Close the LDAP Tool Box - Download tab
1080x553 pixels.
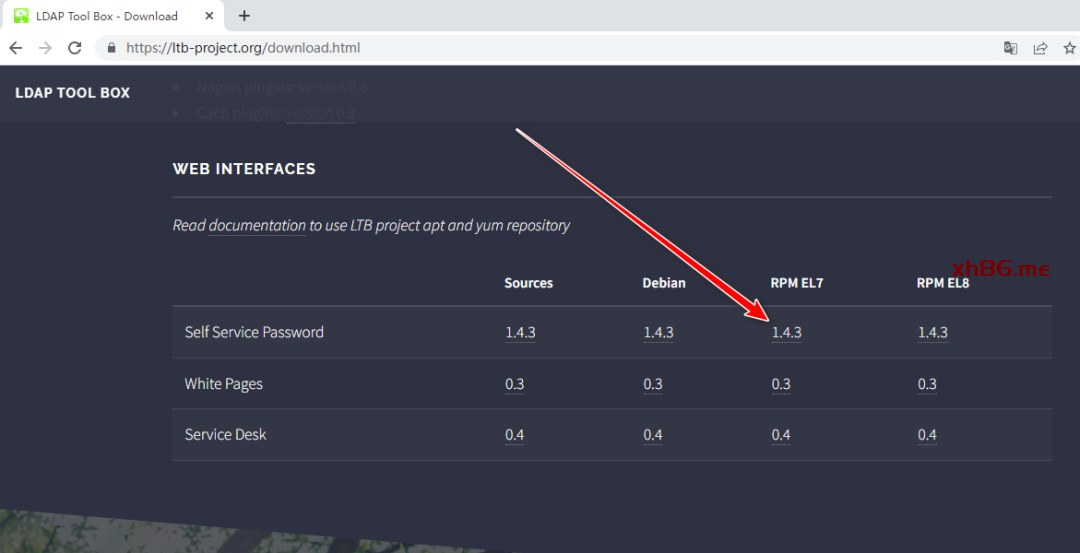(x=210, y=16)
